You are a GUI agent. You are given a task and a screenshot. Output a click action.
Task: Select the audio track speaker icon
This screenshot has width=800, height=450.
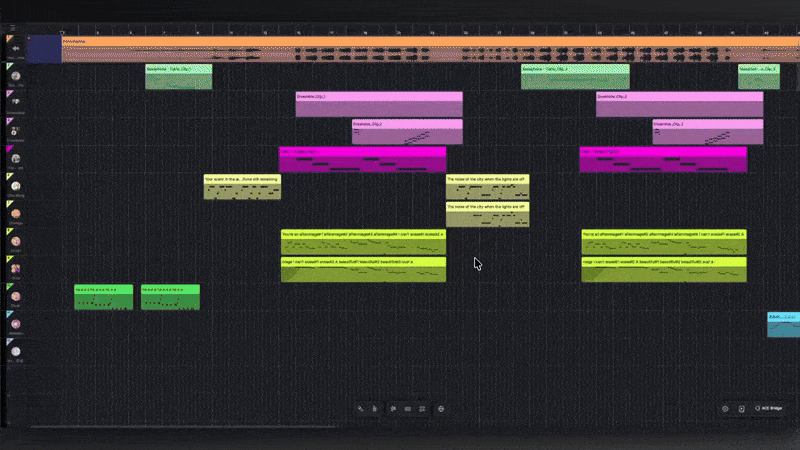click(x=16, y=47)
